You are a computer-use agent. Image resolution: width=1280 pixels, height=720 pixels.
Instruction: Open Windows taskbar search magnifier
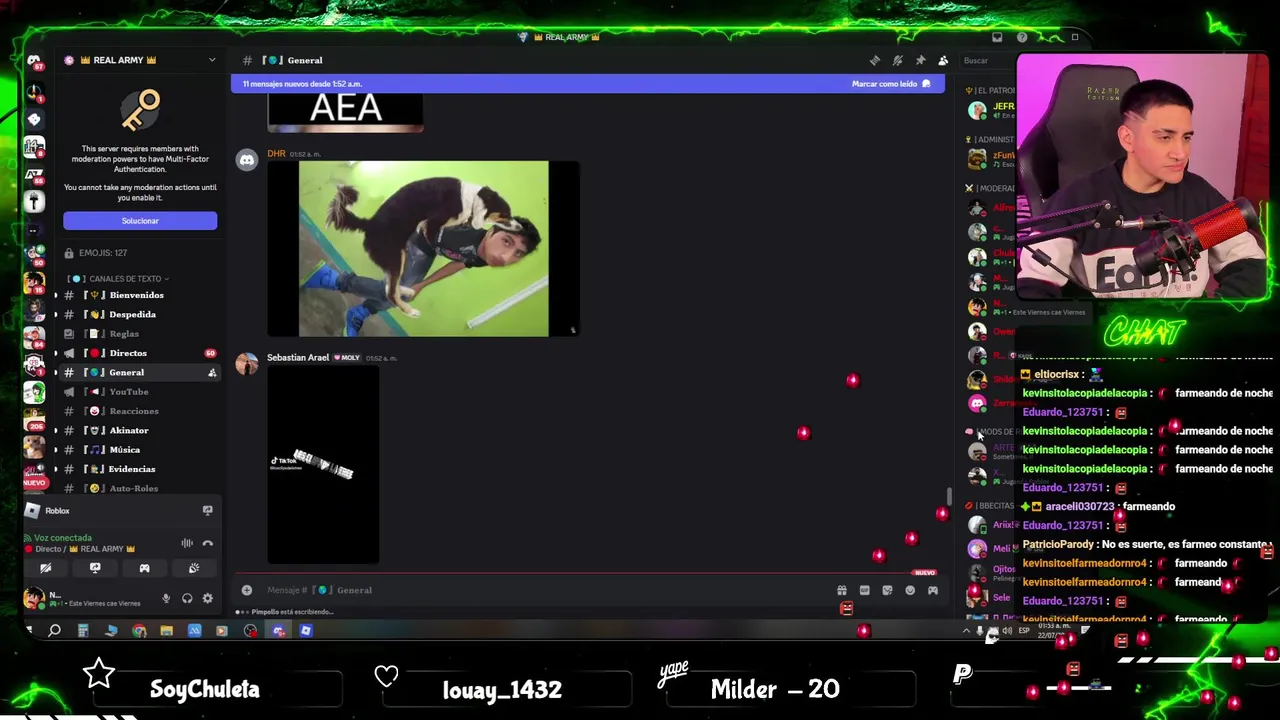(55, 630)
